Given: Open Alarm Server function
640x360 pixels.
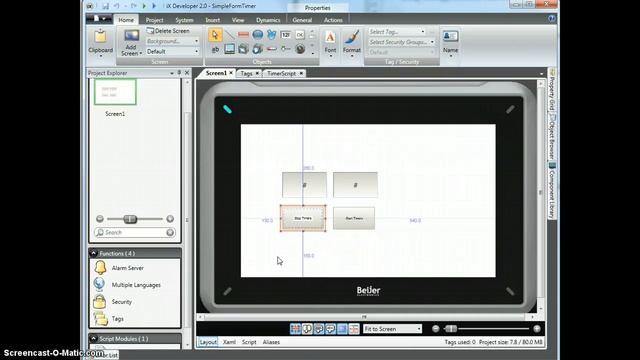Looking at the screenshot, I should tap(127, 268).
